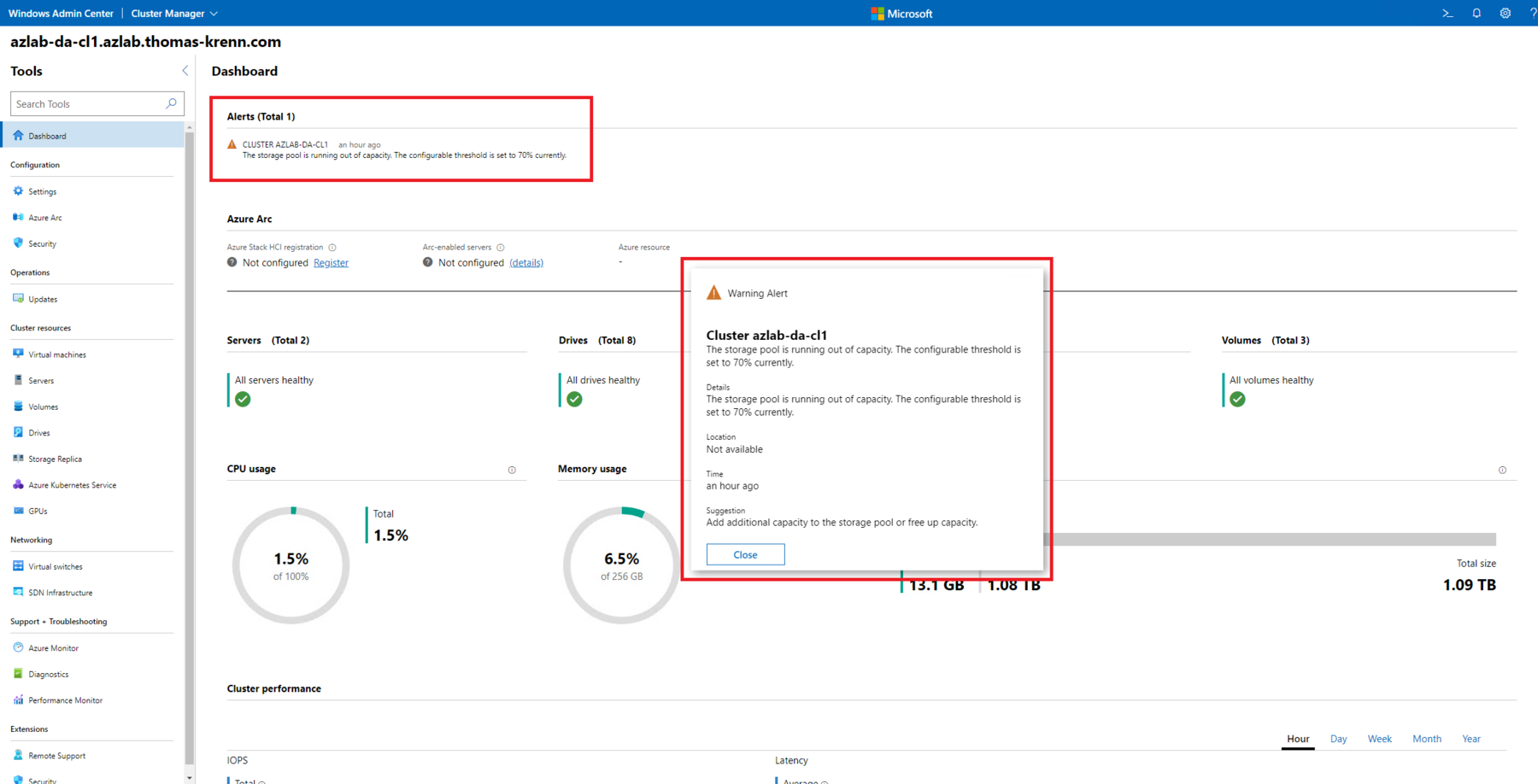Click the 'Total size' label
The height and width of the screenshot is (784, 1538).
[1476, 564]
